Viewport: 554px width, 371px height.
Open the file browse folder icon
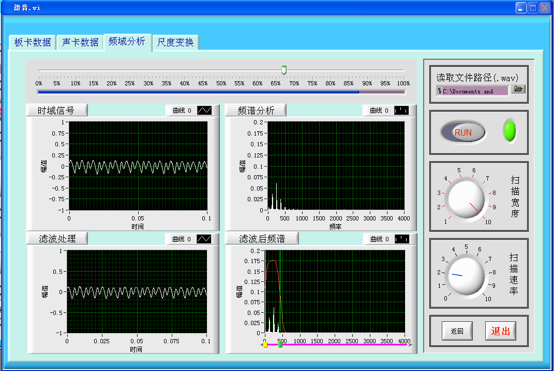pyautogui.click(x=518, y=89)
